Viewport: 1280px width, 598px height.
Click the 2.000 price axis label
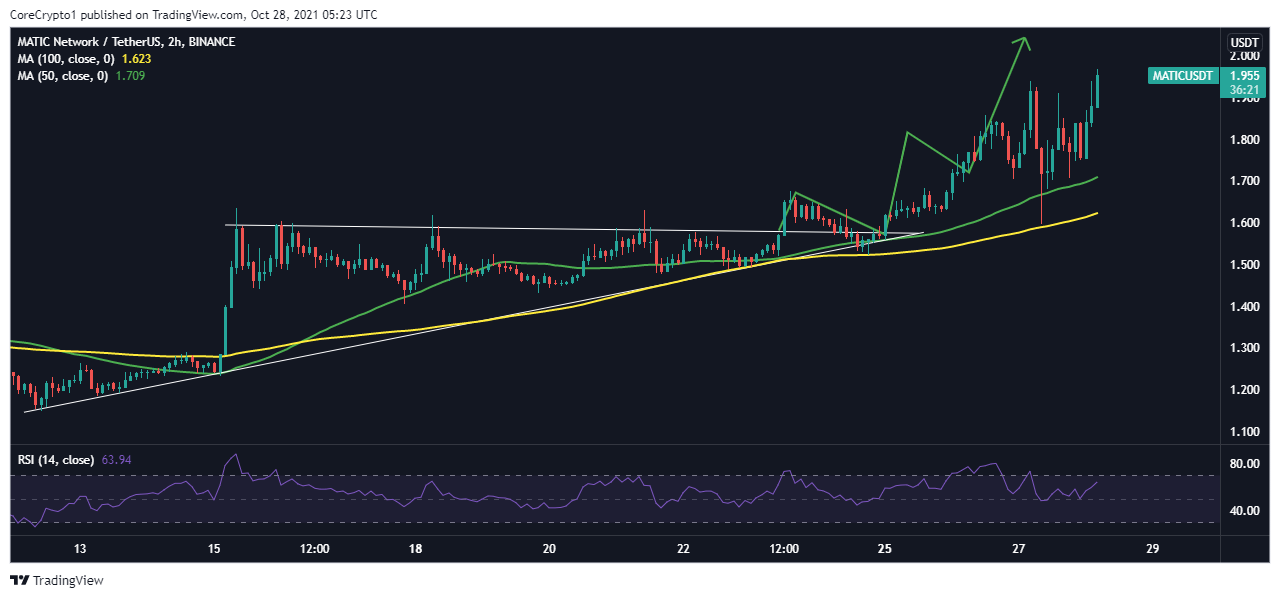[x=1244, y=57]
